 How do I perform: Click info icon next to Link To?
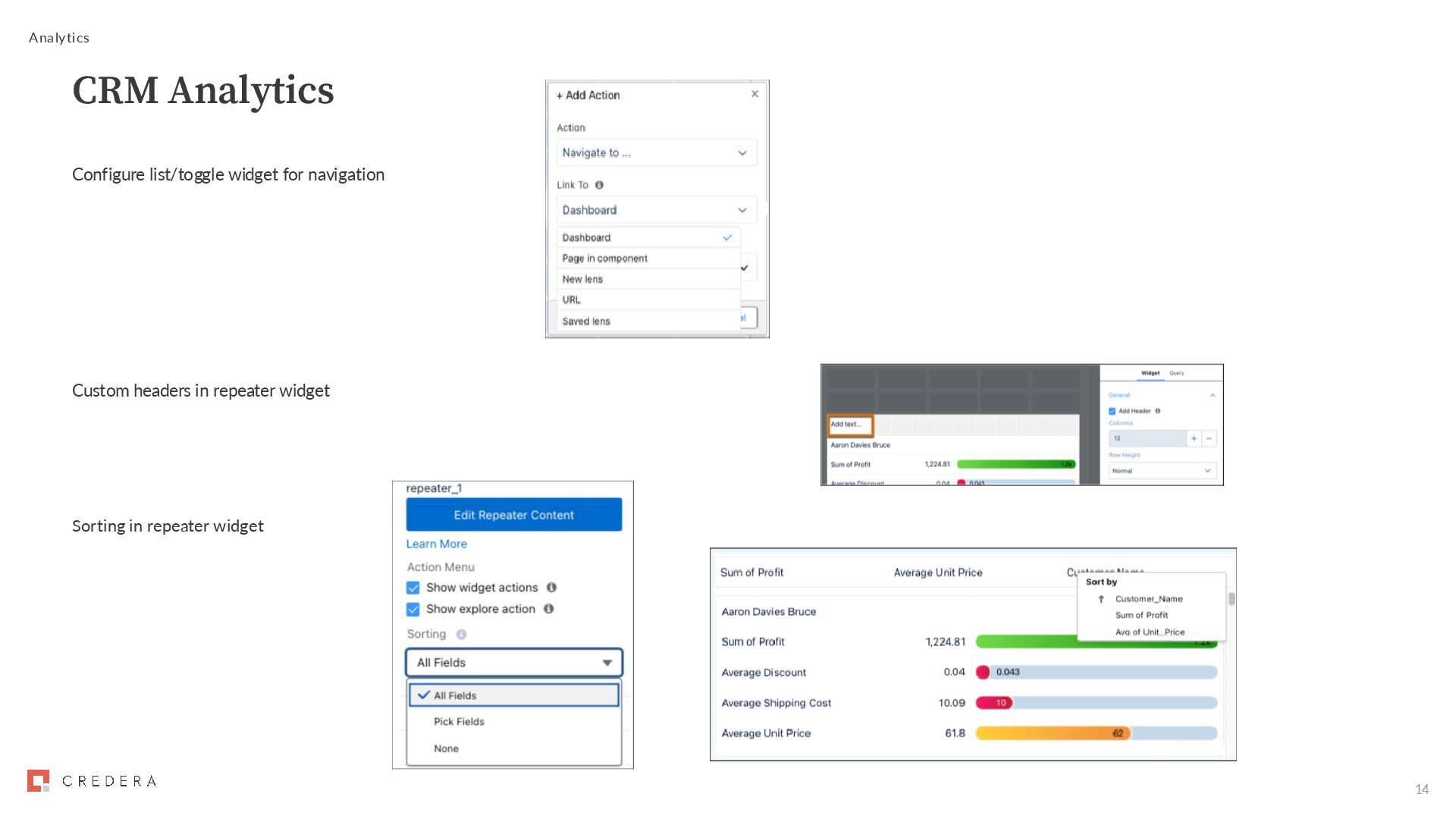pos(599,185)
